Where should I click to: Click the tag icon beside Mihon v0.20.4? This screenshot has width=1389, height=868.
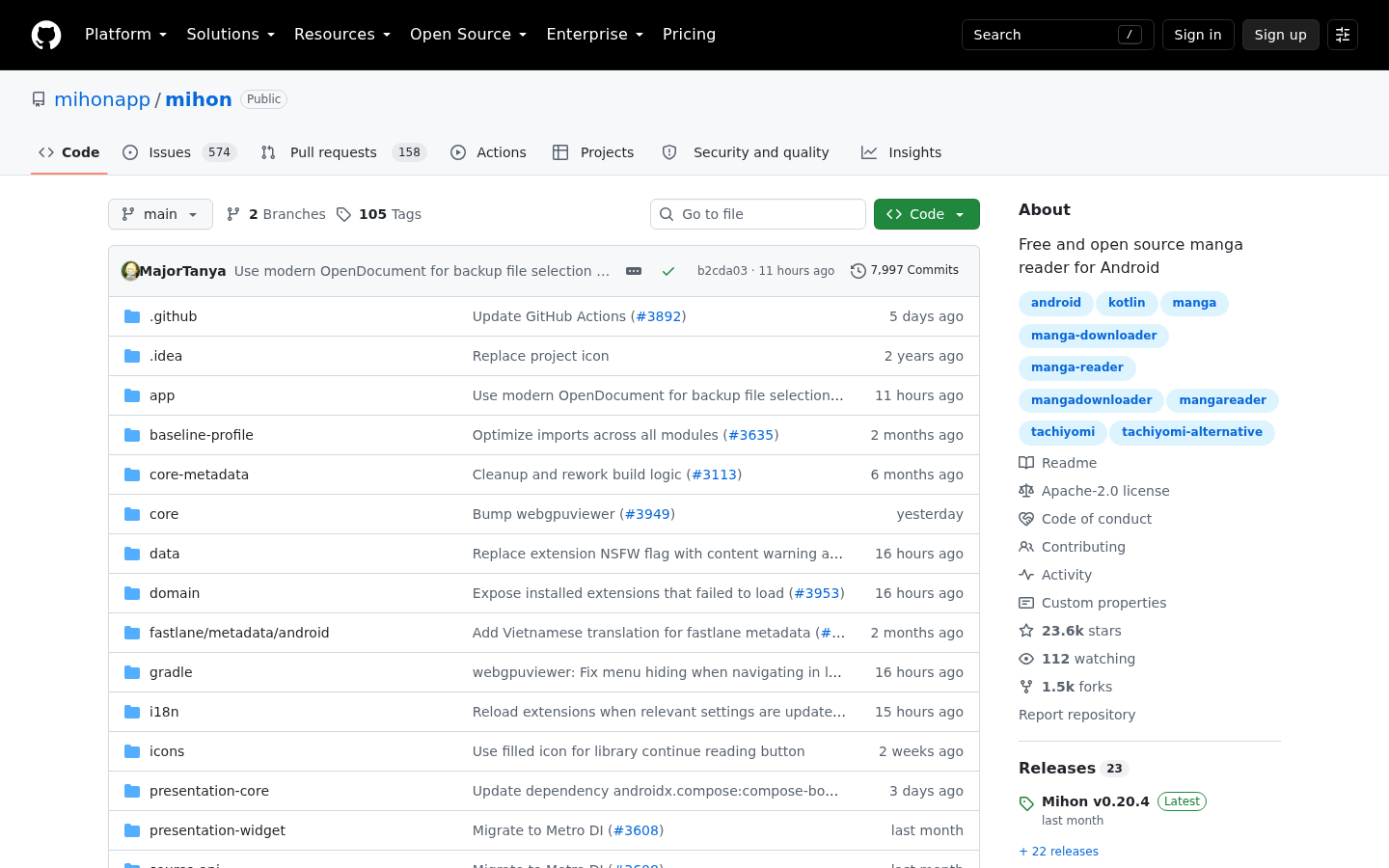(1026, 803)
